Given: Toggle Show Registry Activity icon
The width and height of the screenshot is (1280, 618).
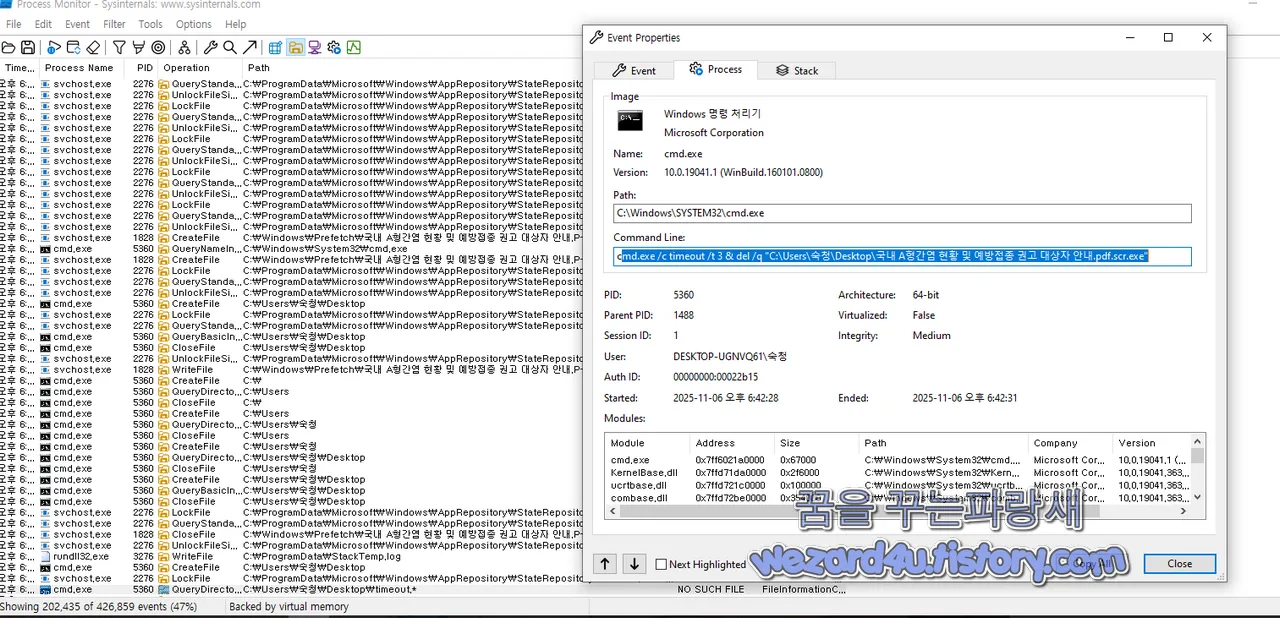Looking at the screenshot, I should (275, 47).
